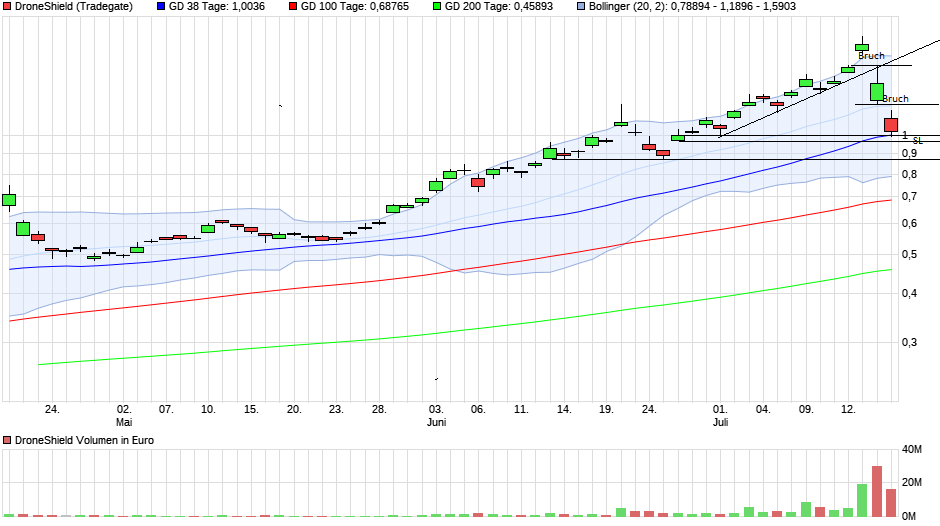
Task: Click the highest green candle at the peak
Action: [862, 45]
